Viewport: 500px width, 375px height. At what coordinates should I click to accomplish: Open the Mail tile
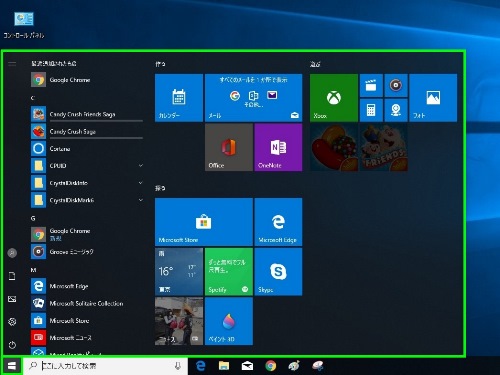(x=254, y=98)
